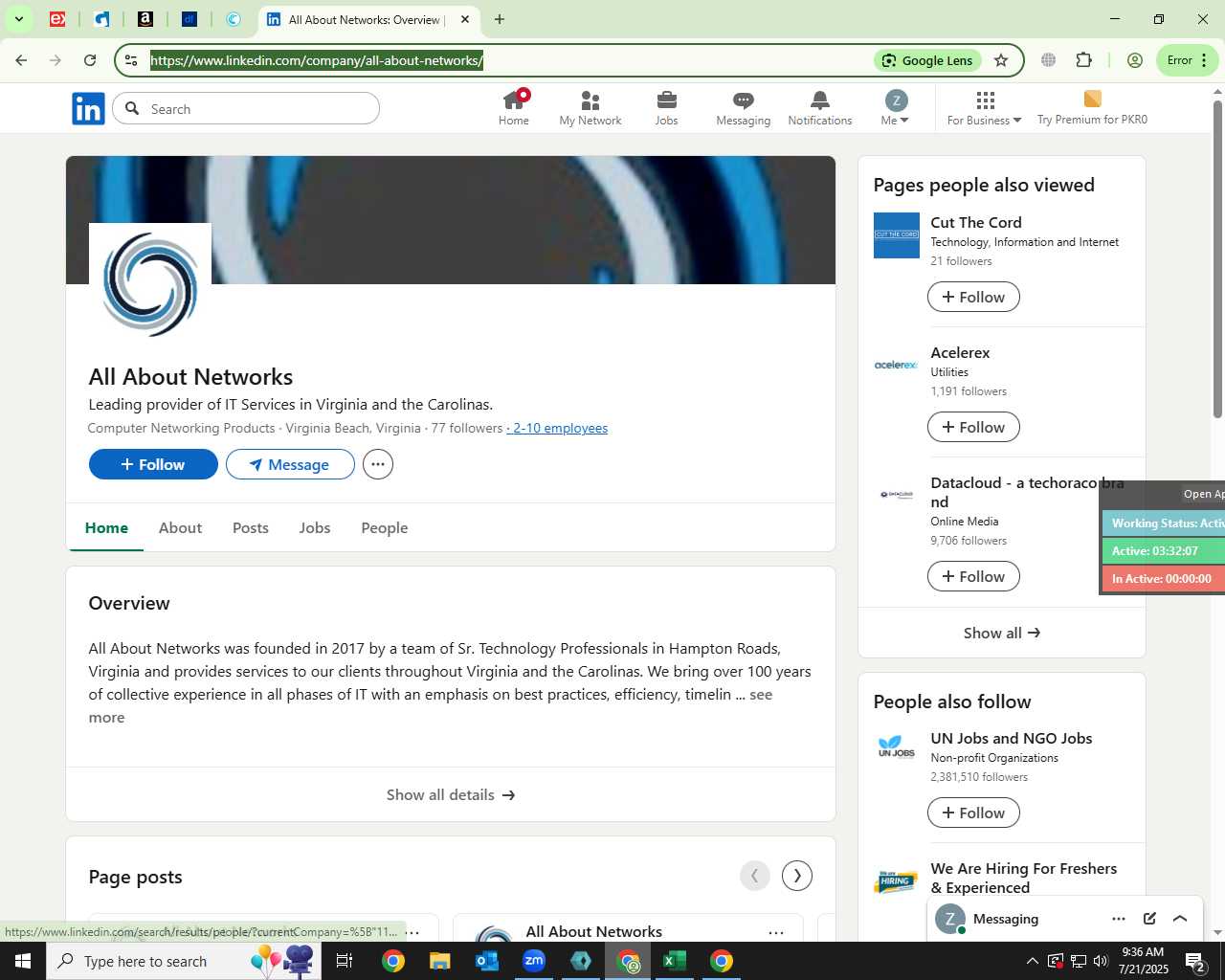The width and height of the screenshot is (1225, 980).
Task: Follow Datacloud page
Action: pos(973,576)
